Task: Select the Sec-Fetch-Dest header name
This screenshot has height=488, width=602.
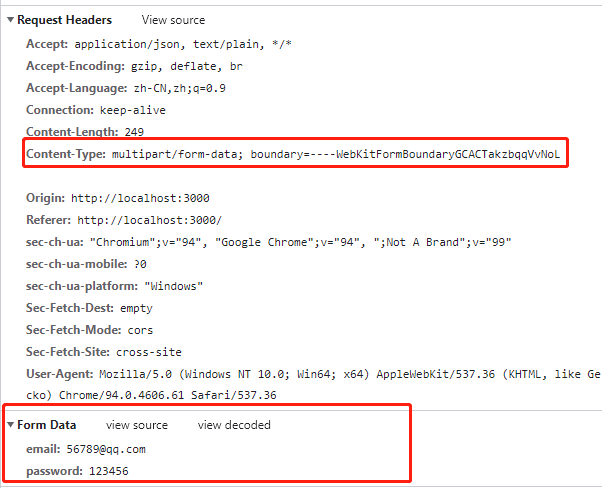Action: click(64, 308)
